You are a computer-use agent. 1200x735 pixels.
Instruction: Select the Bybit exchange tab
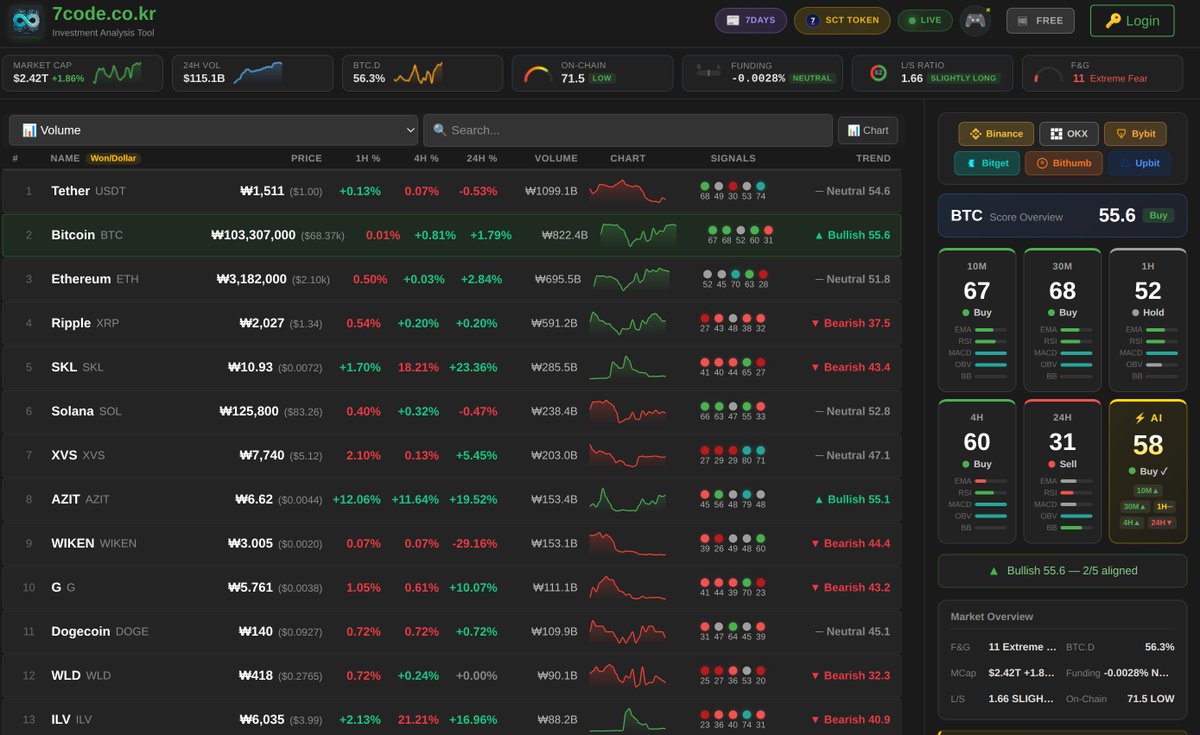1135,134
